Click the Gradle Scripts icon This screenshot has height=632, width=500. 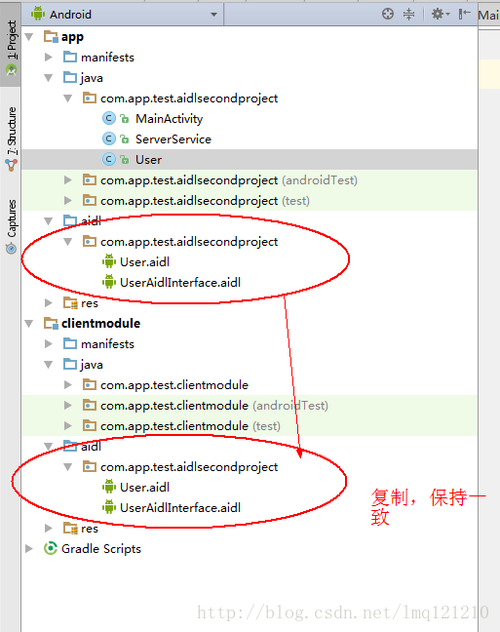click(x=50, y=548)
